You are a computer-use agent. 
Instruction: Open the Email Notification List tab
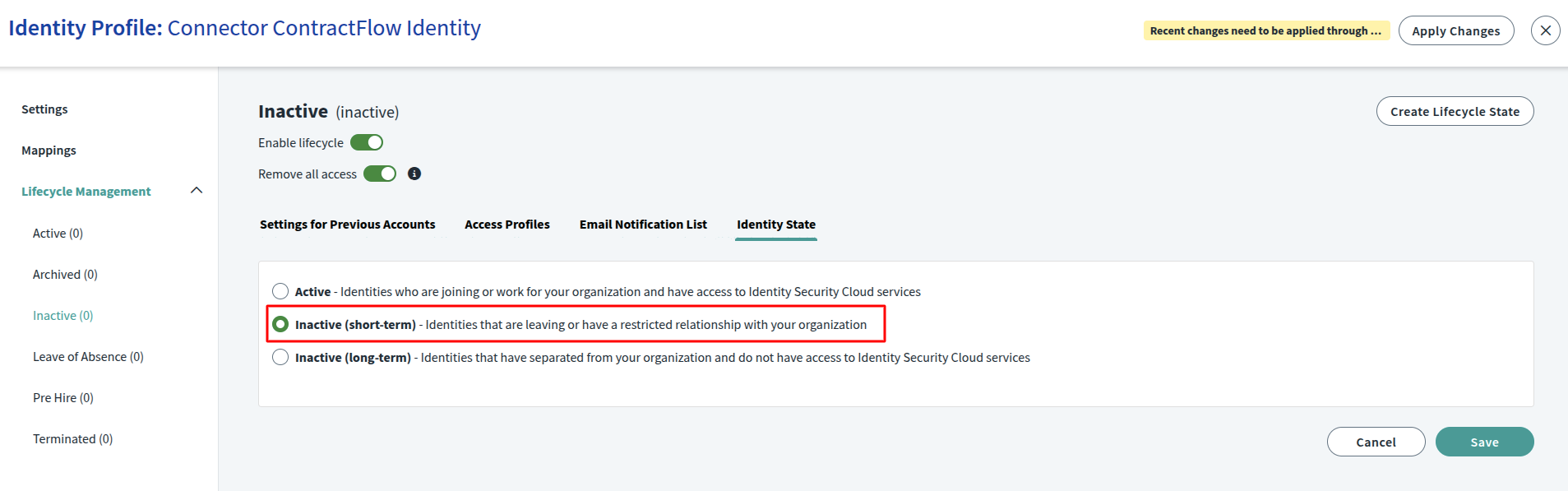click(x=643, y=225)
